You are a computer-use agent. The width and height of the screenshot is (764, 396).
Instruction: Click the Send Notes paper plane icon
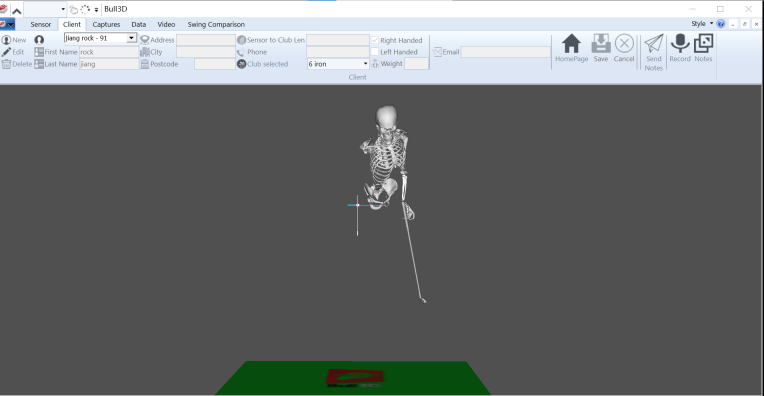[x=653, y=44]
